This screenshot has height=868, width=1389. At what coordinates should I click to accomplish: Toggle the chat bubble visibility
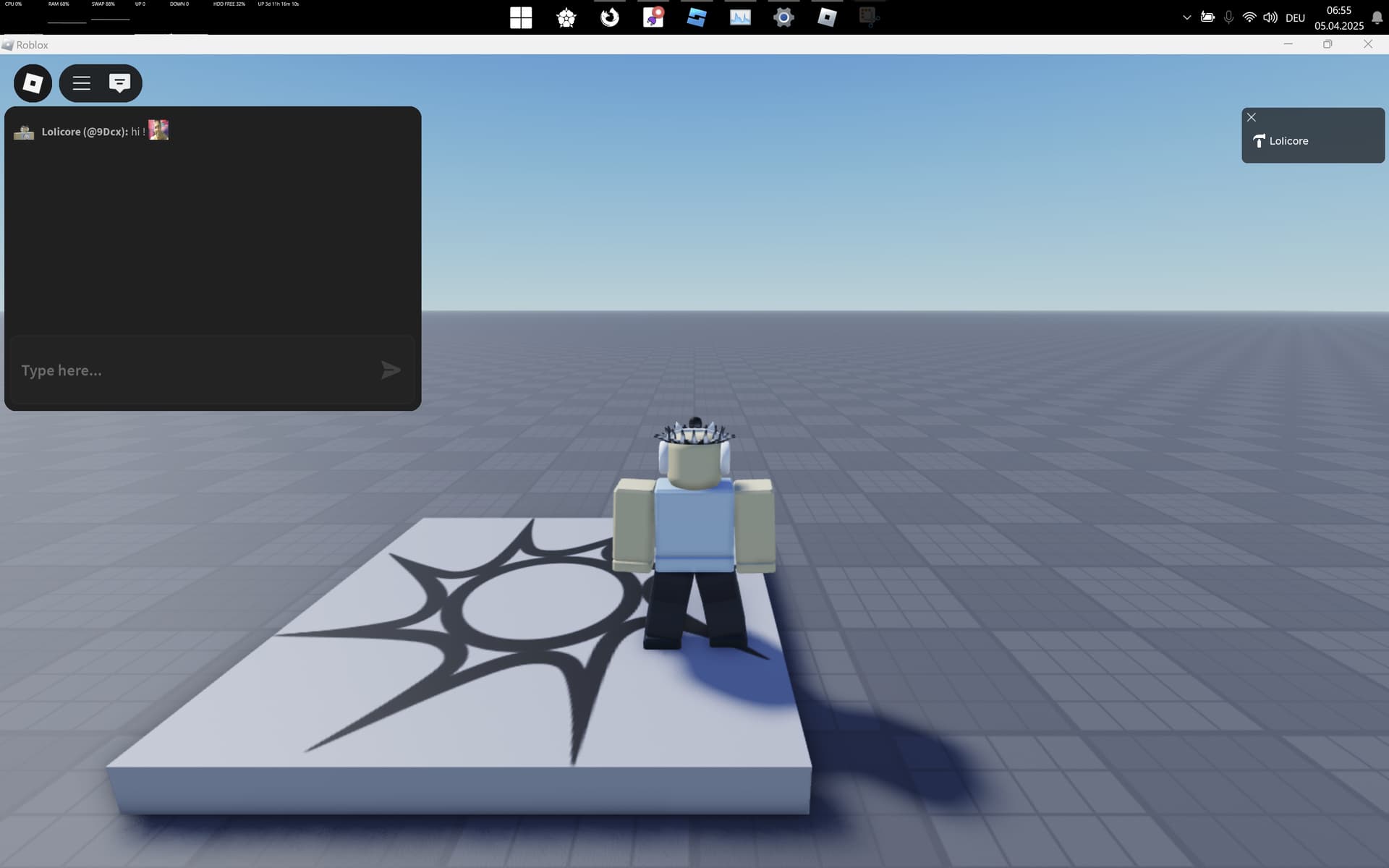(x=119, y=82)
